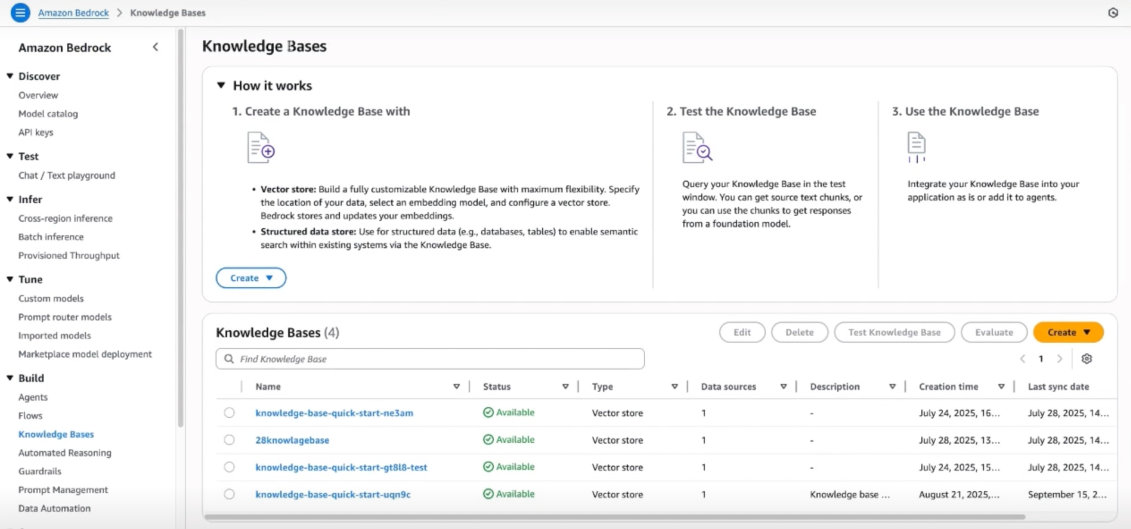Image resolution: width=1131 pixels, height=529 pixels.
Task: Collapse the Infer sidebar group
Action: pyautogui.click(x=10, y=199)
